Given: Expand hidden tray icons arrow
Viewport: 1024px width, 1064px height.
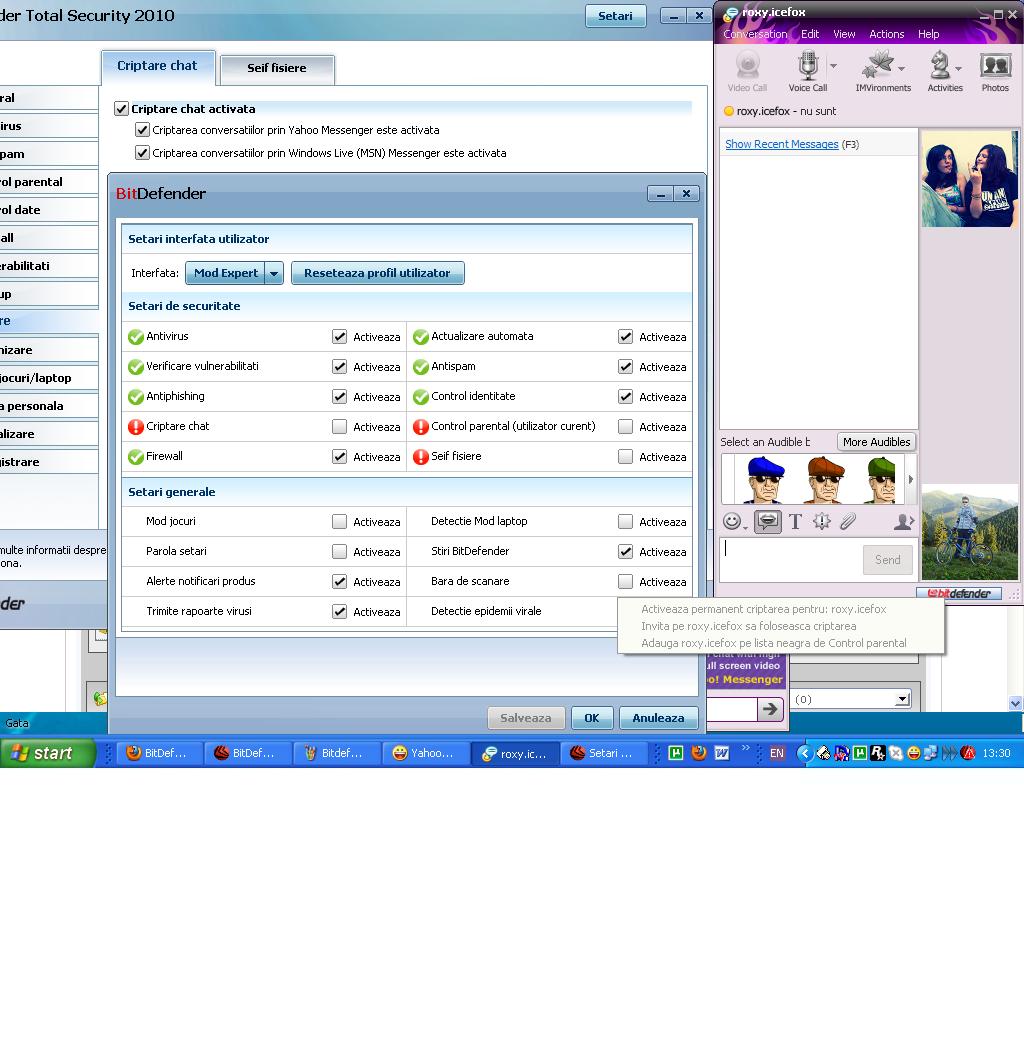Looking at the screenshot, I should tap(804, 753).
